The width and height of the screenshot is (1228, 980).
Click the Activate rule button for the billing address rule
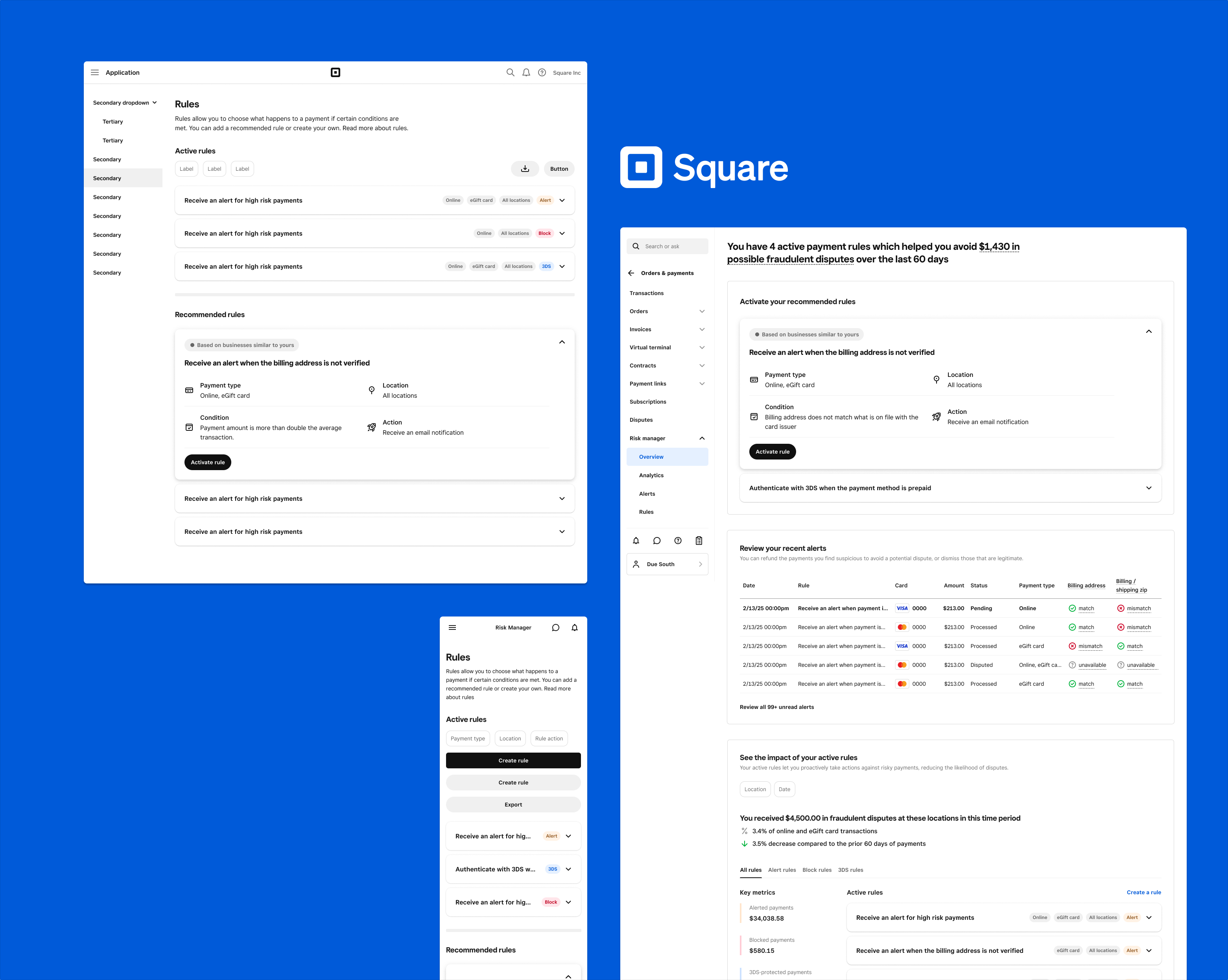[x=773, y=451]
